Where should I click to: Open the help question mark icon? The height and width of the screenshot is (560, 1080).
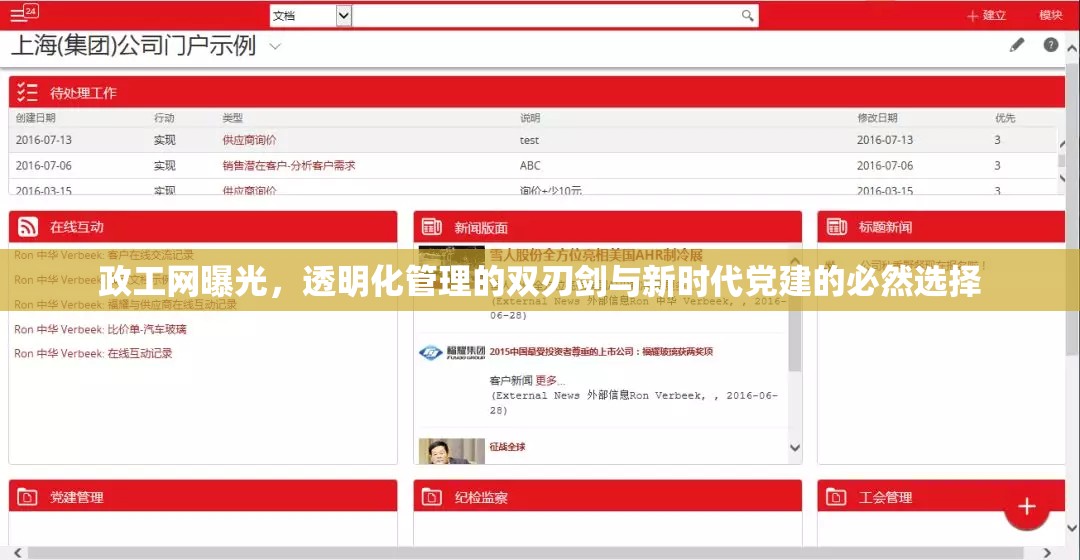(1050, 45)
